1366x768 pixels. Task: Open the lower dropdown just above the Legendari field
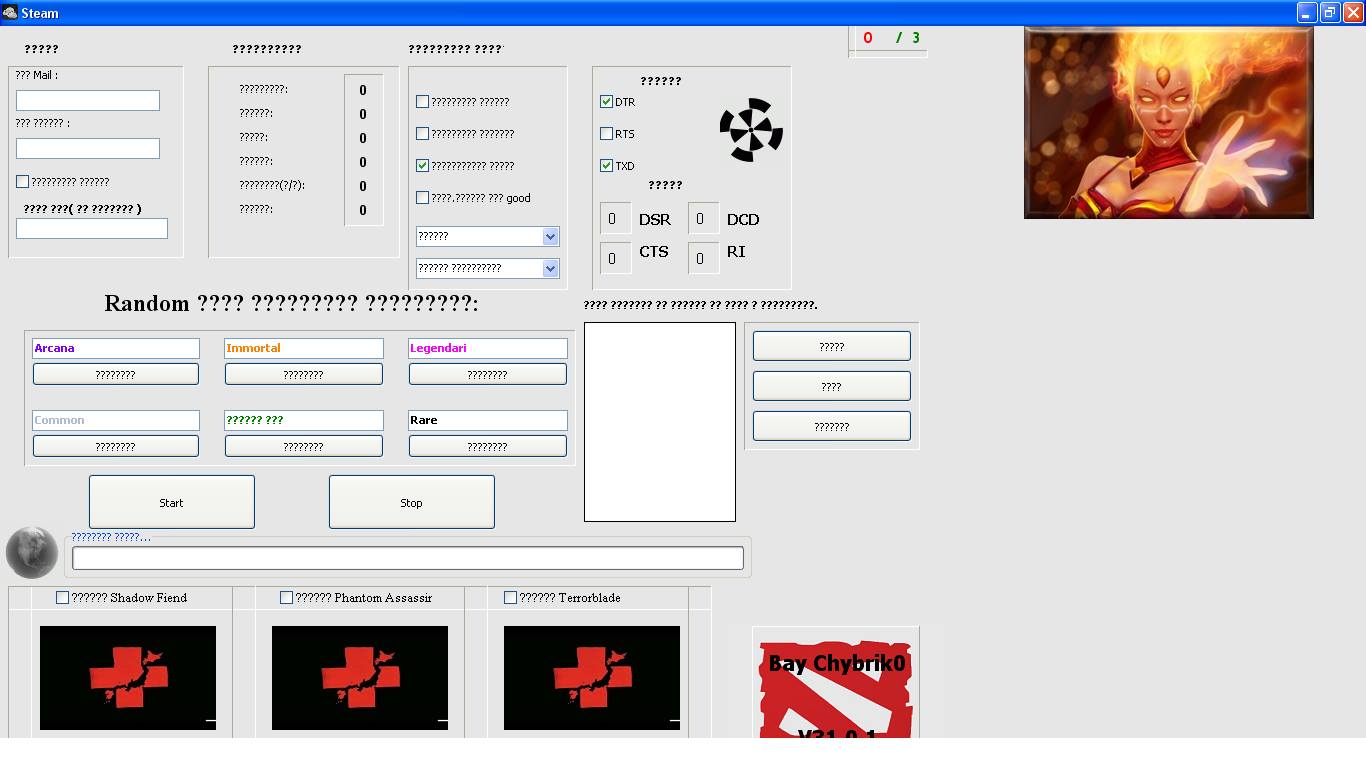click(x=487, y=268)
